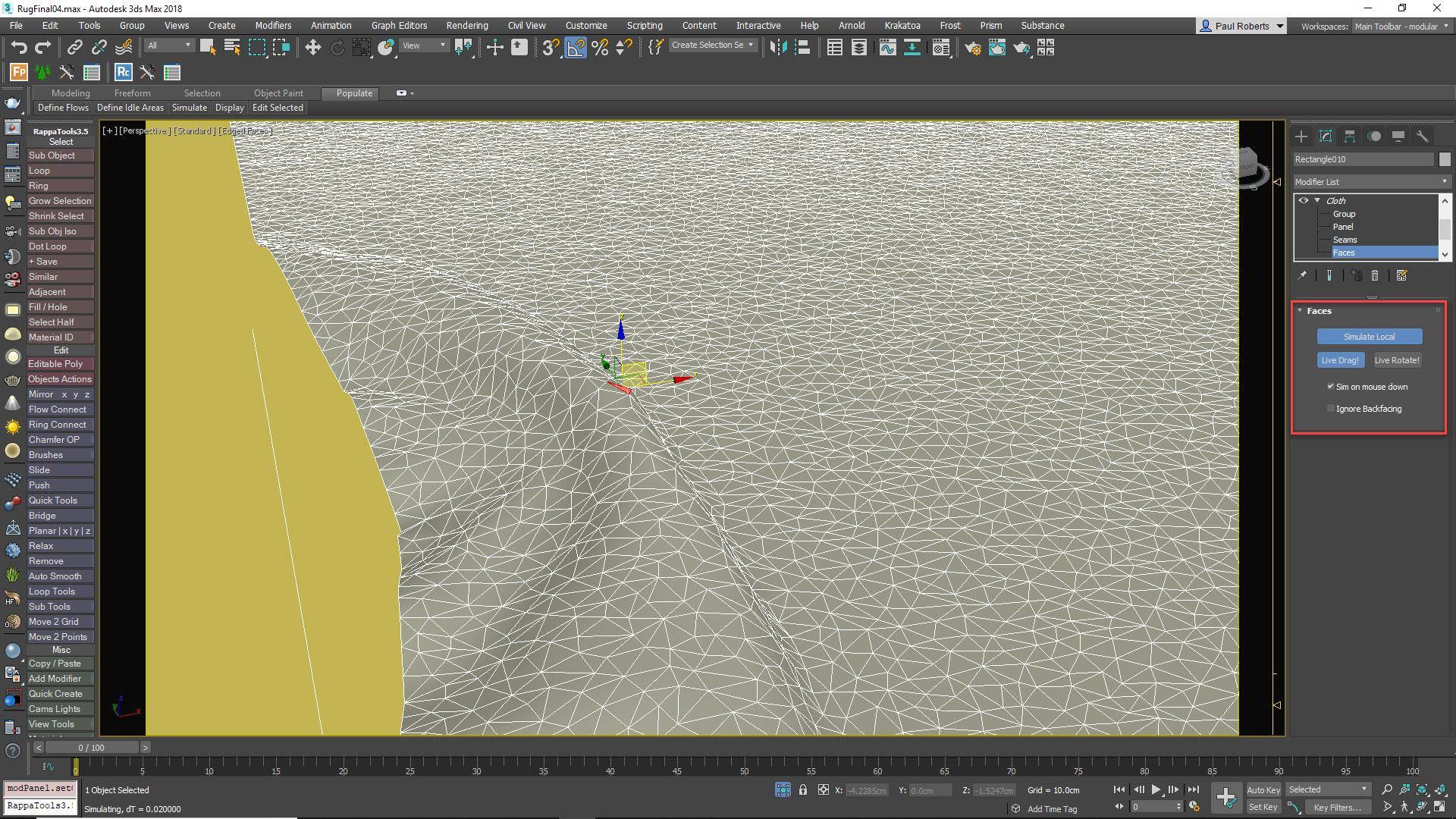Screen dimensions: 1456x819
Task: Enable the Ignore Backfacing checkbox
Action: (1331, 409)
